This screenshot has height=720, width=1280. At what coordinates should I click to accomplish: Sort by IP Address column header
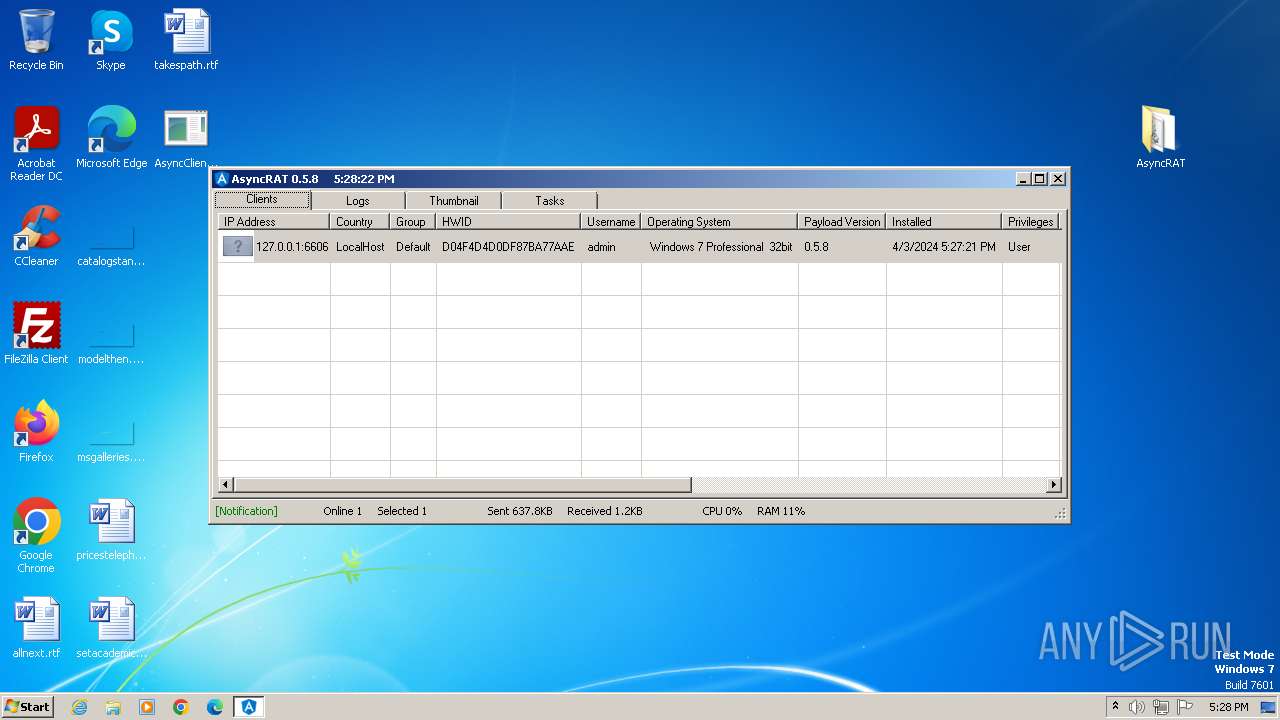click(x=274, y=222)
